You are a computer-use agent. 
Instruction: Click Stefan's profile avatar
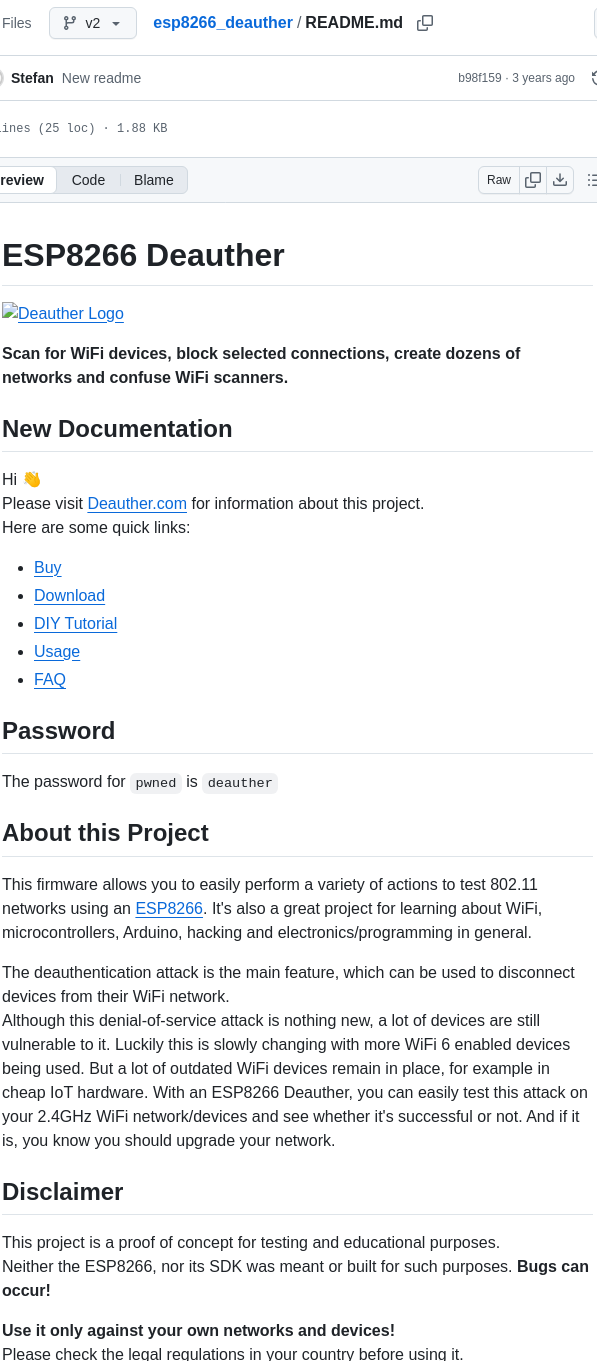2,77
